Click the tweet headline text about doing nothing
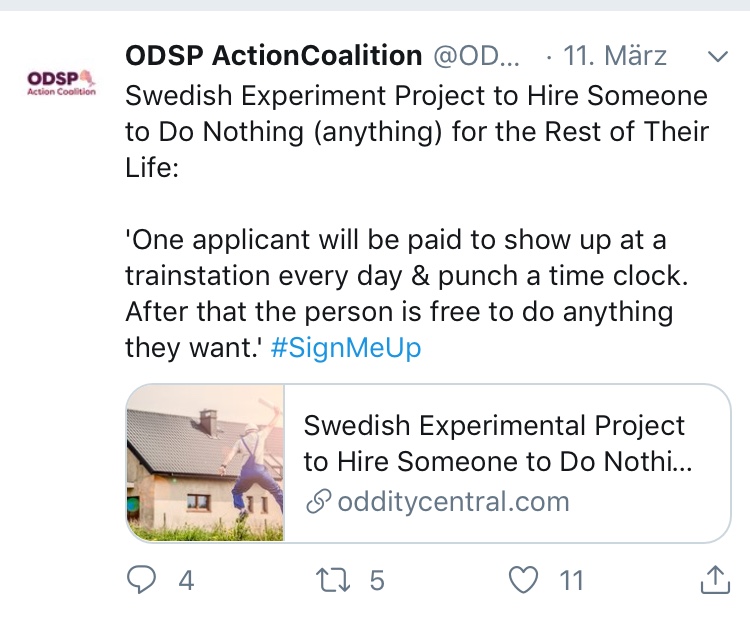 (416, 115)
